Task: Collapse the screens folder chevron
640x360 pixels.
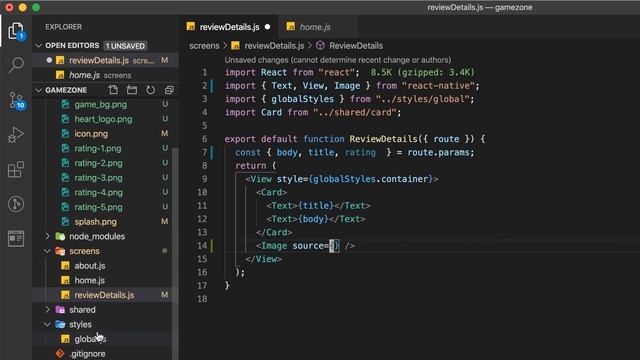Action: pos(47,251)
